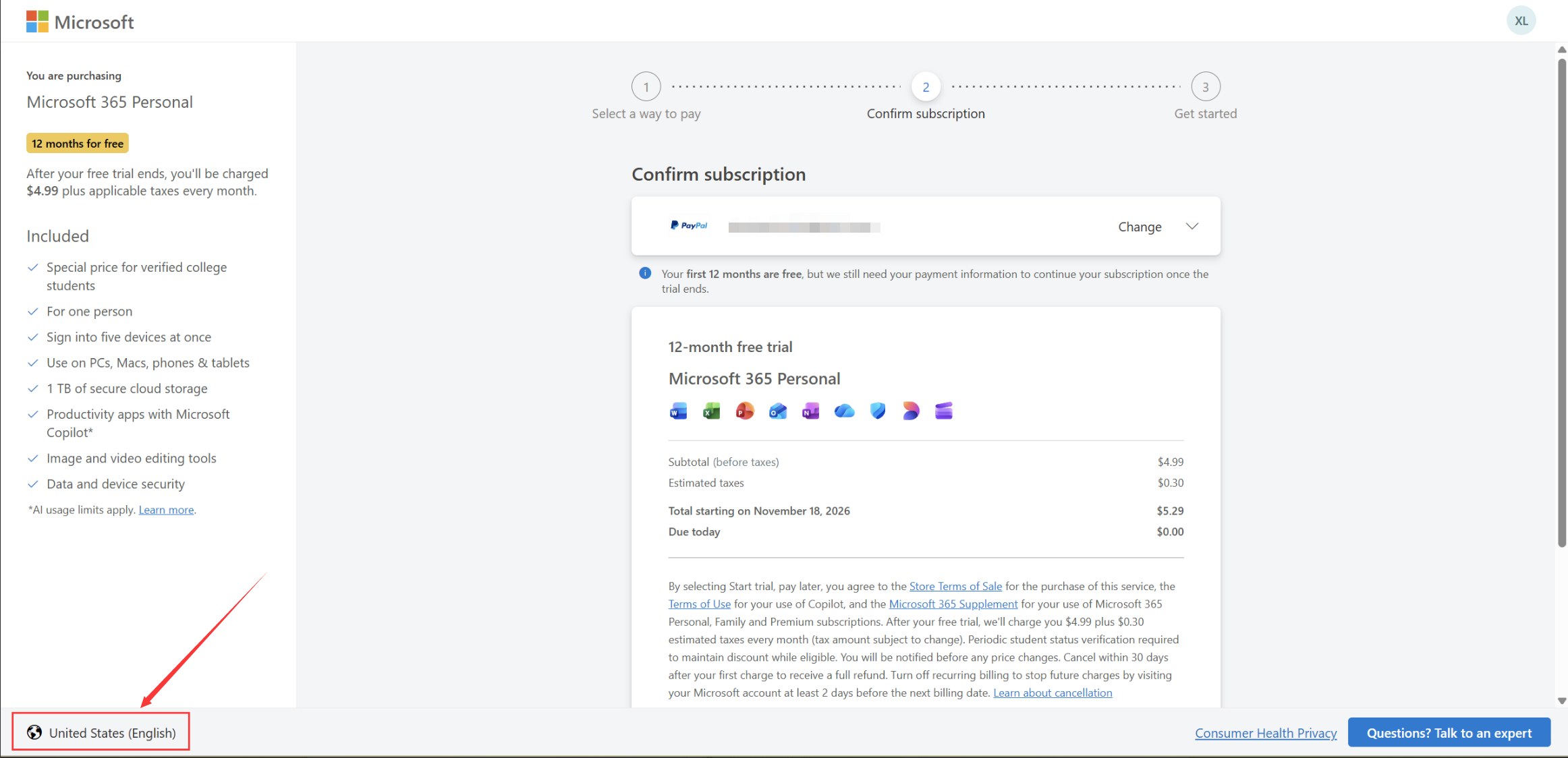Select step 3 Get started
Viewport: 1568px width, 758px height.
[x=1205, y=87]
